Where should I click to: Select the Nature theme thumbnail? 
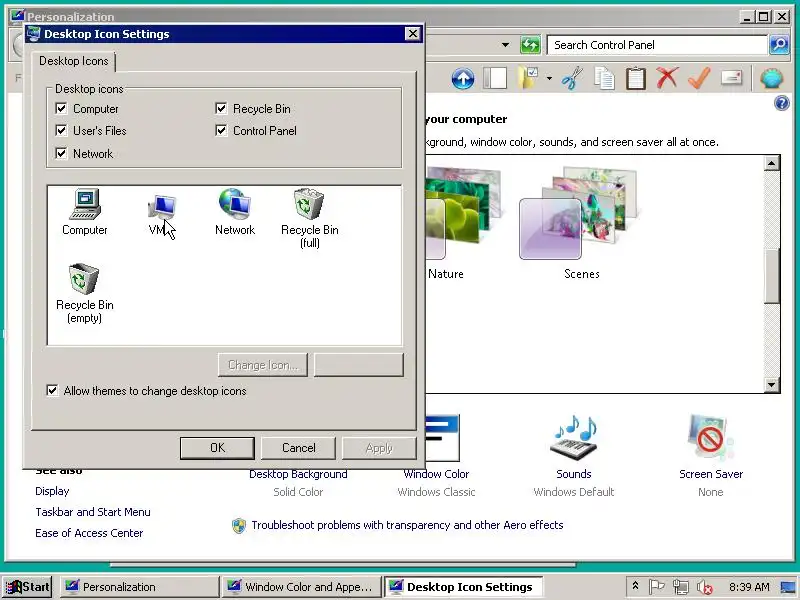click(463, 212)
